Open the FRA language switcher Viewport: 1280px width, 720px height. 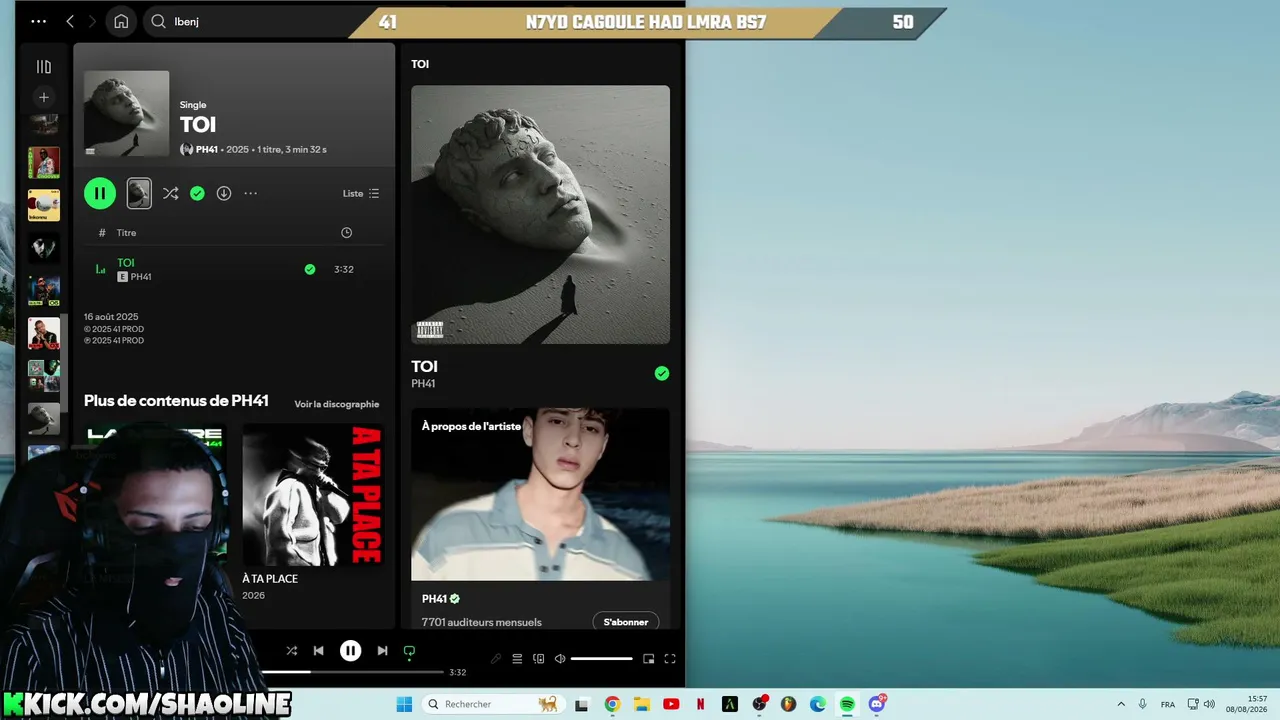click(1168, 704)
